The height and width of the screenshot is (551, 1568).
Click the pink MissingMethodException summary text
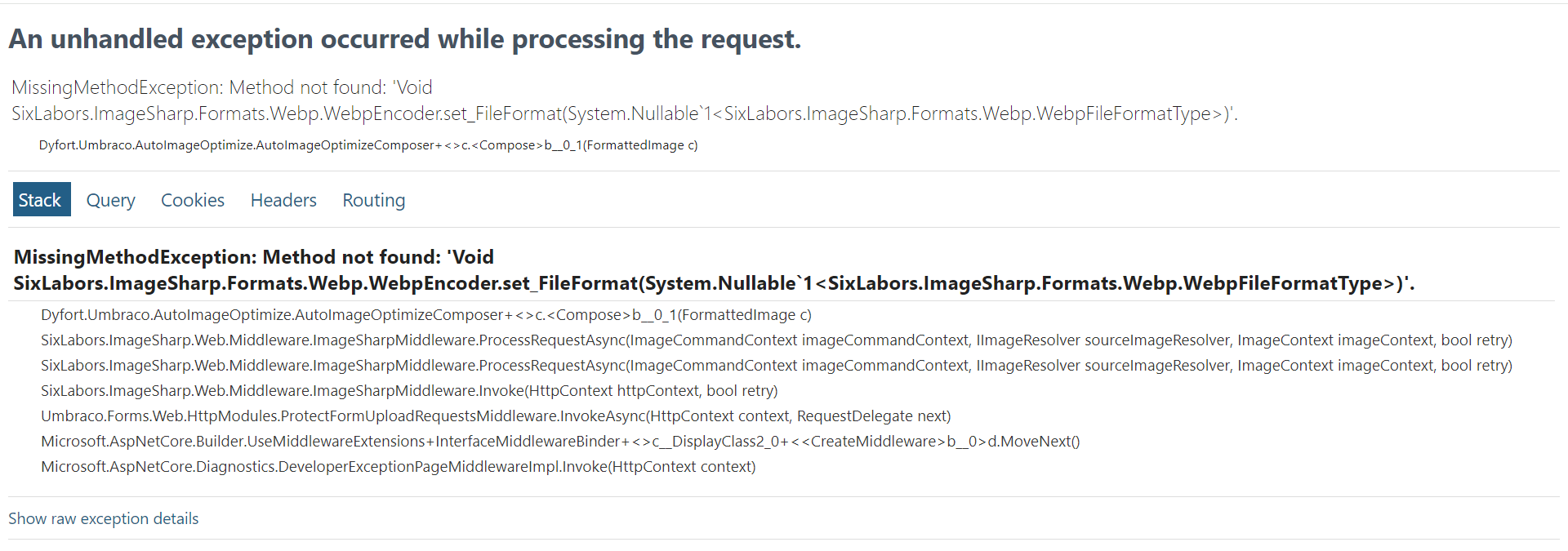[625, 100]
